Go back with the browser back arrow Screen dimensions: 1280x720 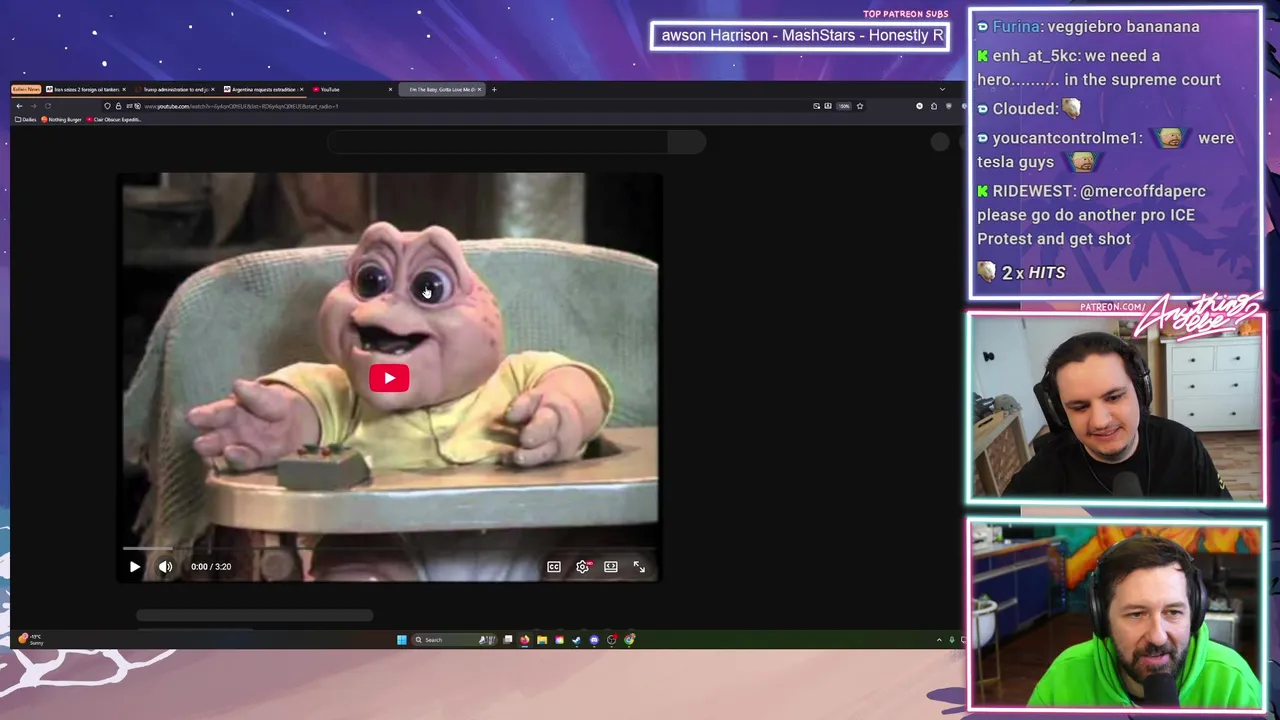pos(19,106)
